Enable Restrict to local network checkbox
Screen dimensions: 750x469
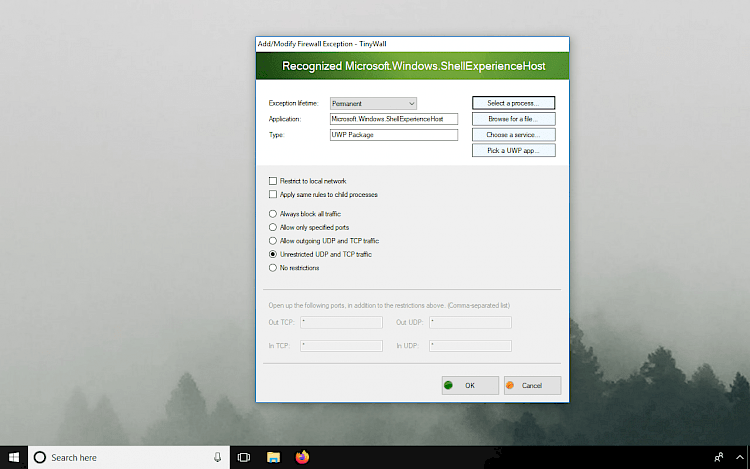pyautogui.click(x=273, y=181)
